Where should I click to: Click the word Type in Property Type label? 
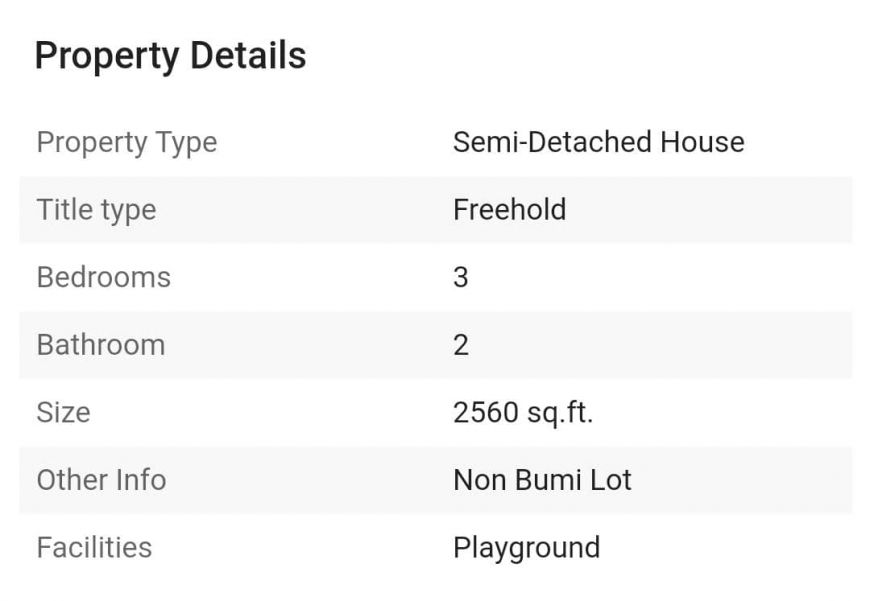[x=186, y=142]
